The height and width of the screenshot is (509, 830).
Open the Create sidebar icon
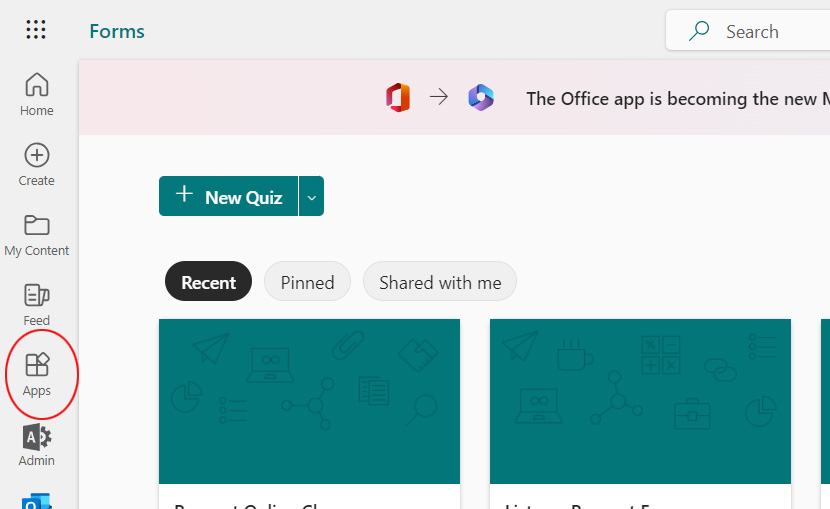click(x=37, y=164)
